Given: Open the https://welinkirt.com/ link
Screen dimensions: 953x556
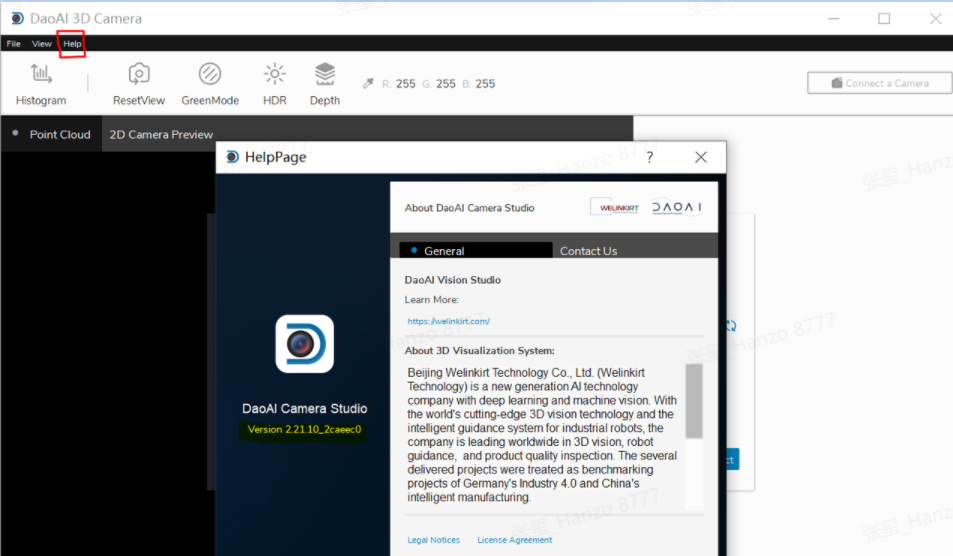Looking at the screenshot, I should pos(449,321).
